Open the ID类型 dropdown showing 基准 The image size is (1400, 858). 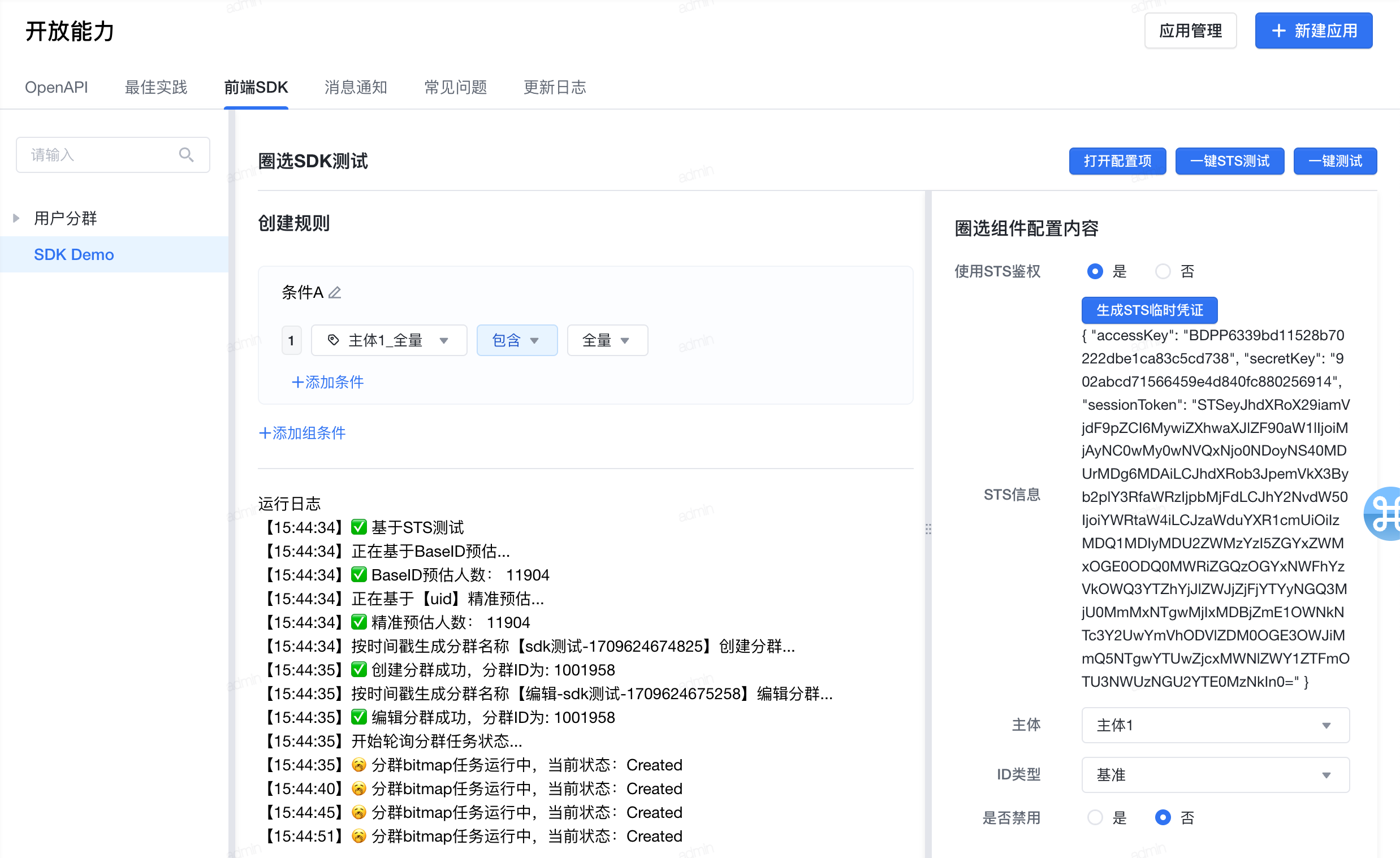coord(1215,775)
